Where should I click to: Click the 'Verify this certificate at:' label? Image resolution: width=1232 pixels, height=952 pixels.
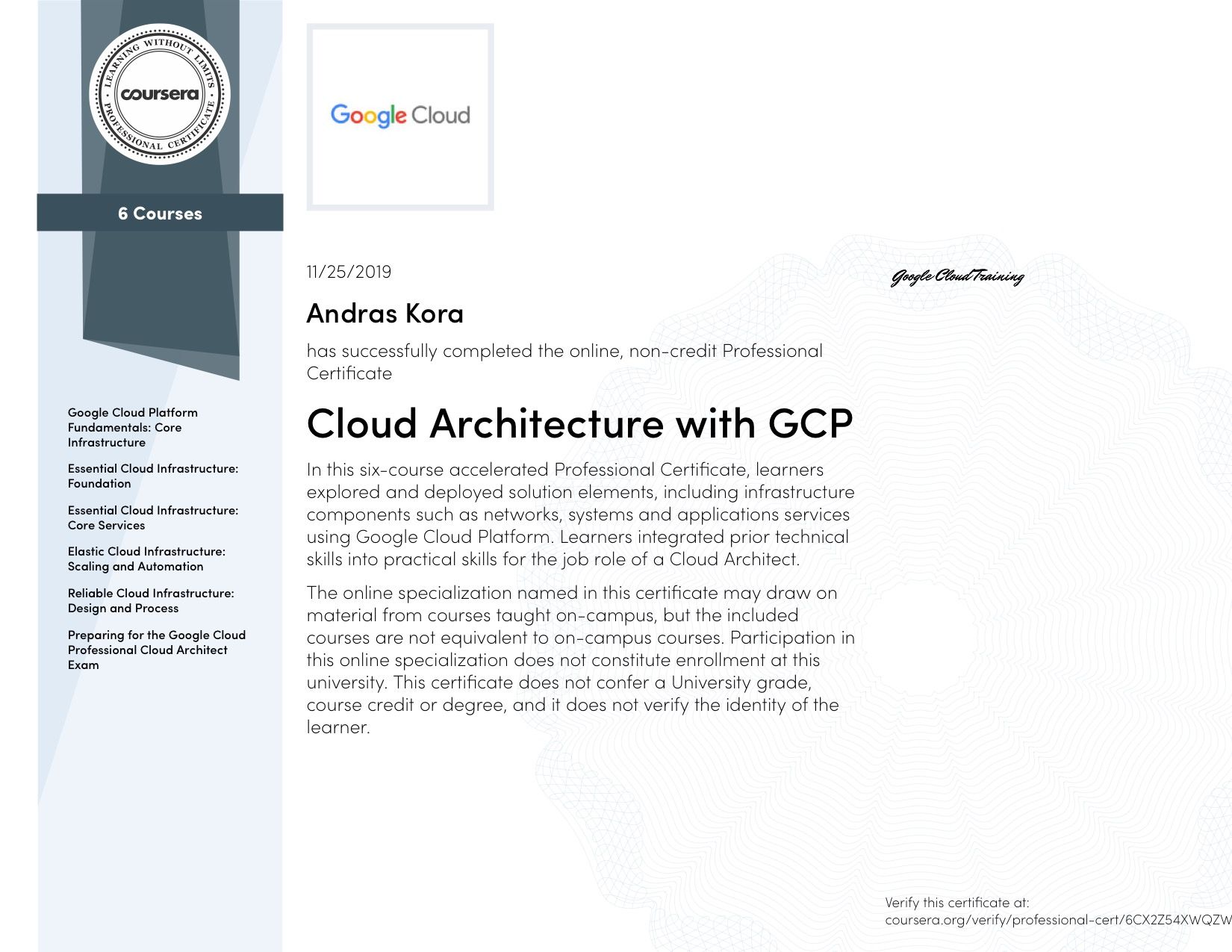click(957, 902)
